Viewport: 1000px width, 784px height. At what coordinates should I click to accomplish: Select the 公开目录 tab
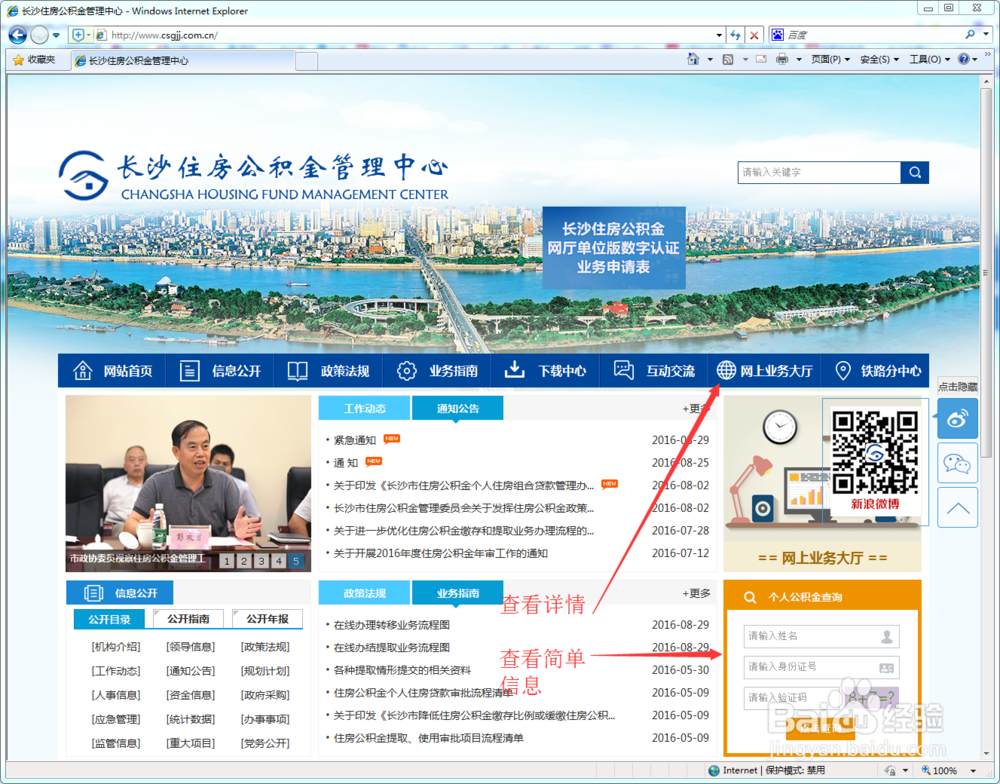109,619
